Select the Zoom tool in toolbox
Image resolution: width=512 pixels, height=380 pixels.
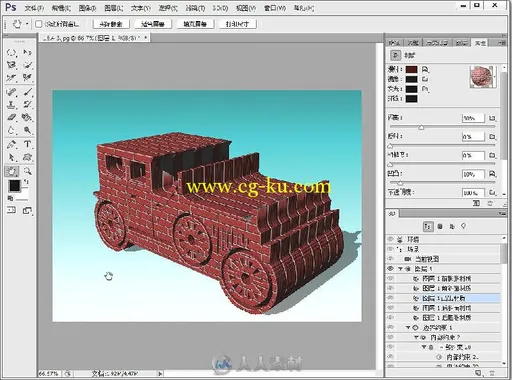pyautogui.click(x=27, y=171)
